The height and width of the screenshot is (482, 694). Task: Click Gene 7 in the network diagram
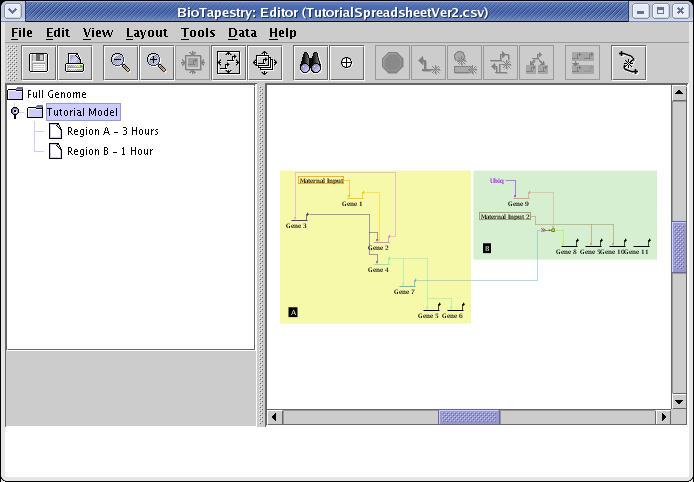click(404, 292)
